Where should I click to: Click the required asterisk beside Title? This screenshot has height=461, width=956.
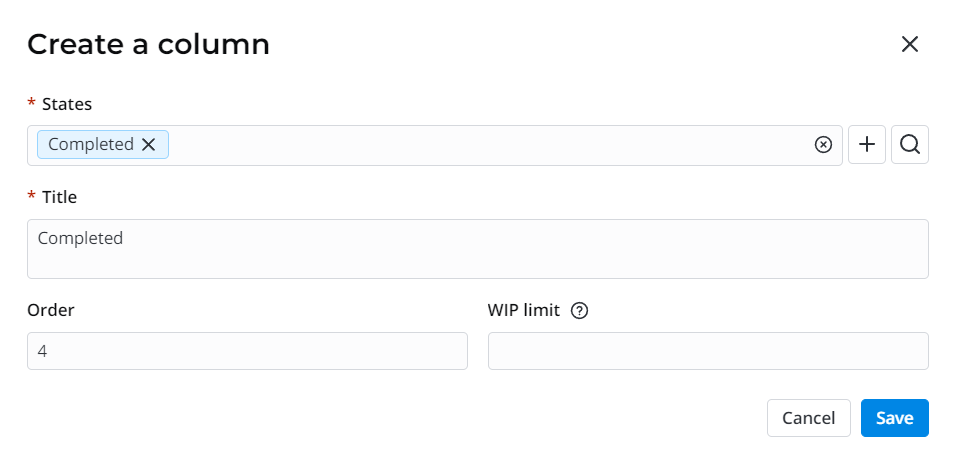(32, 198)
